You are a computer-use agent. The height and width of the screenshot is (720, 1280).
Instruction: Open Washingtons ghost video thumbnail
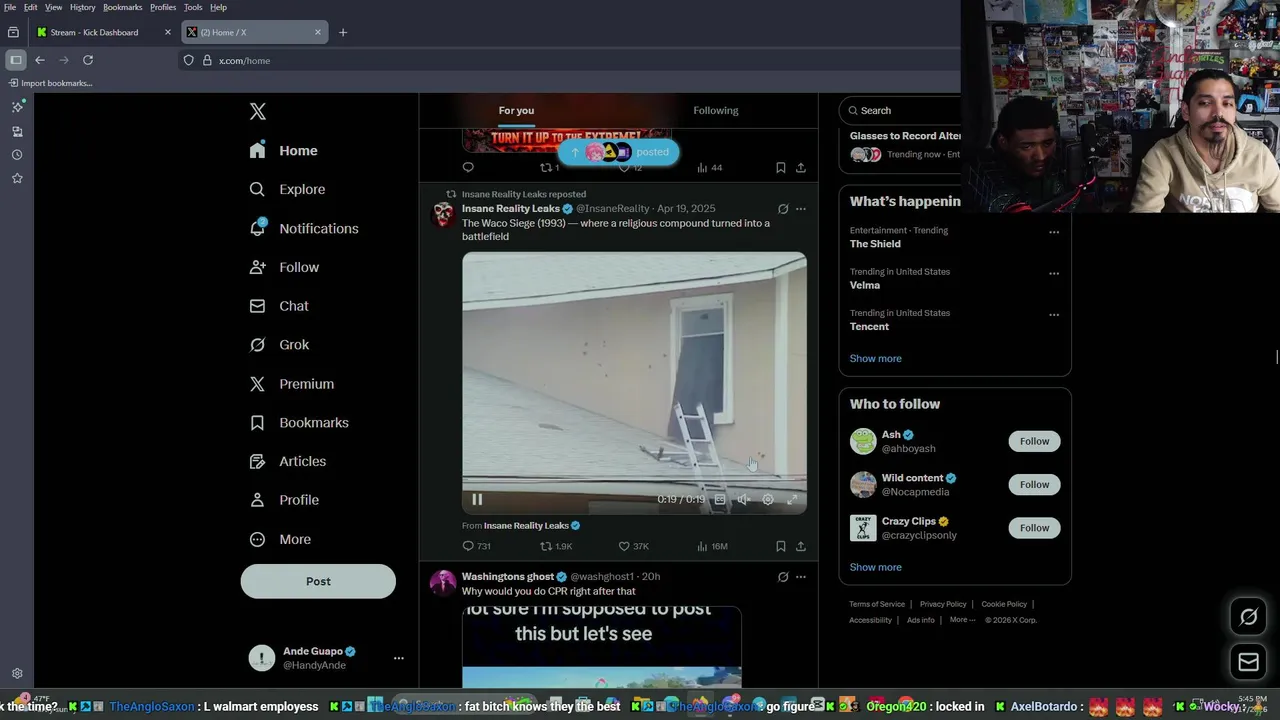(x=602, y=647)
